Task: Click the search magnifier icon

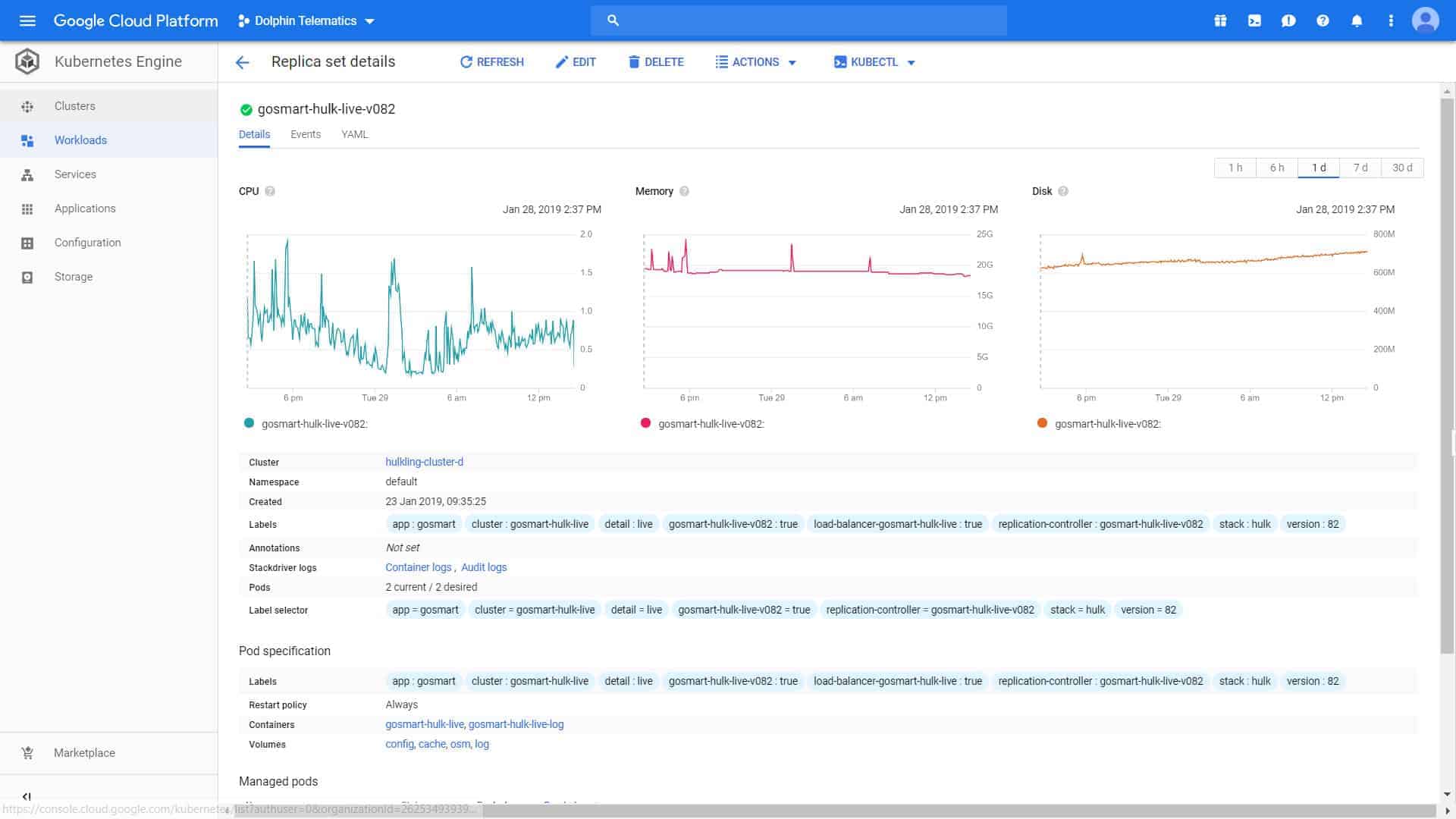Action: coord(613,20)
